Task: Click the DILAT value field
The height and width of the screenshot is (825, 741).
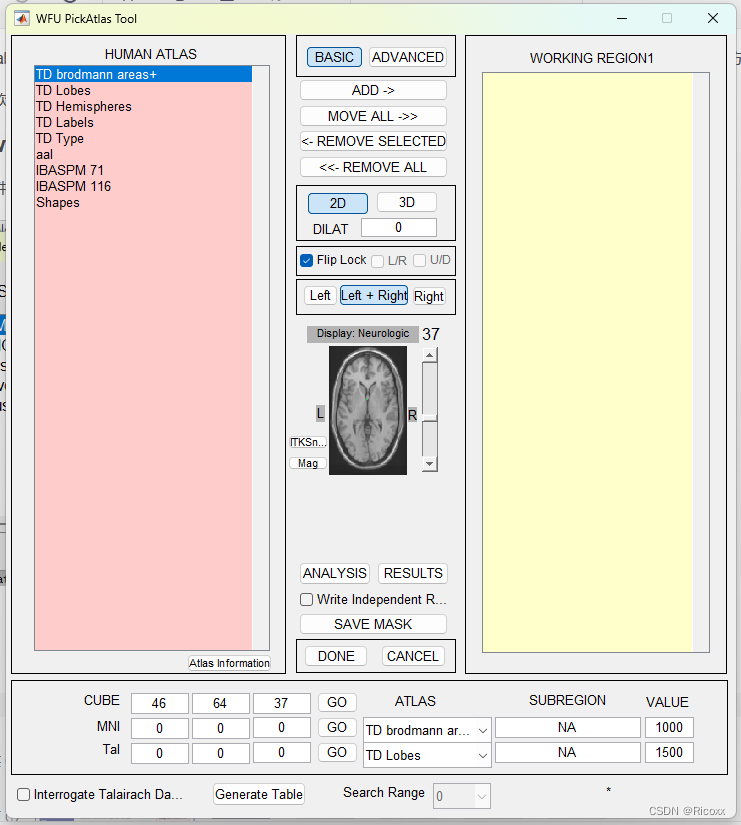Action: click(398, 227)
